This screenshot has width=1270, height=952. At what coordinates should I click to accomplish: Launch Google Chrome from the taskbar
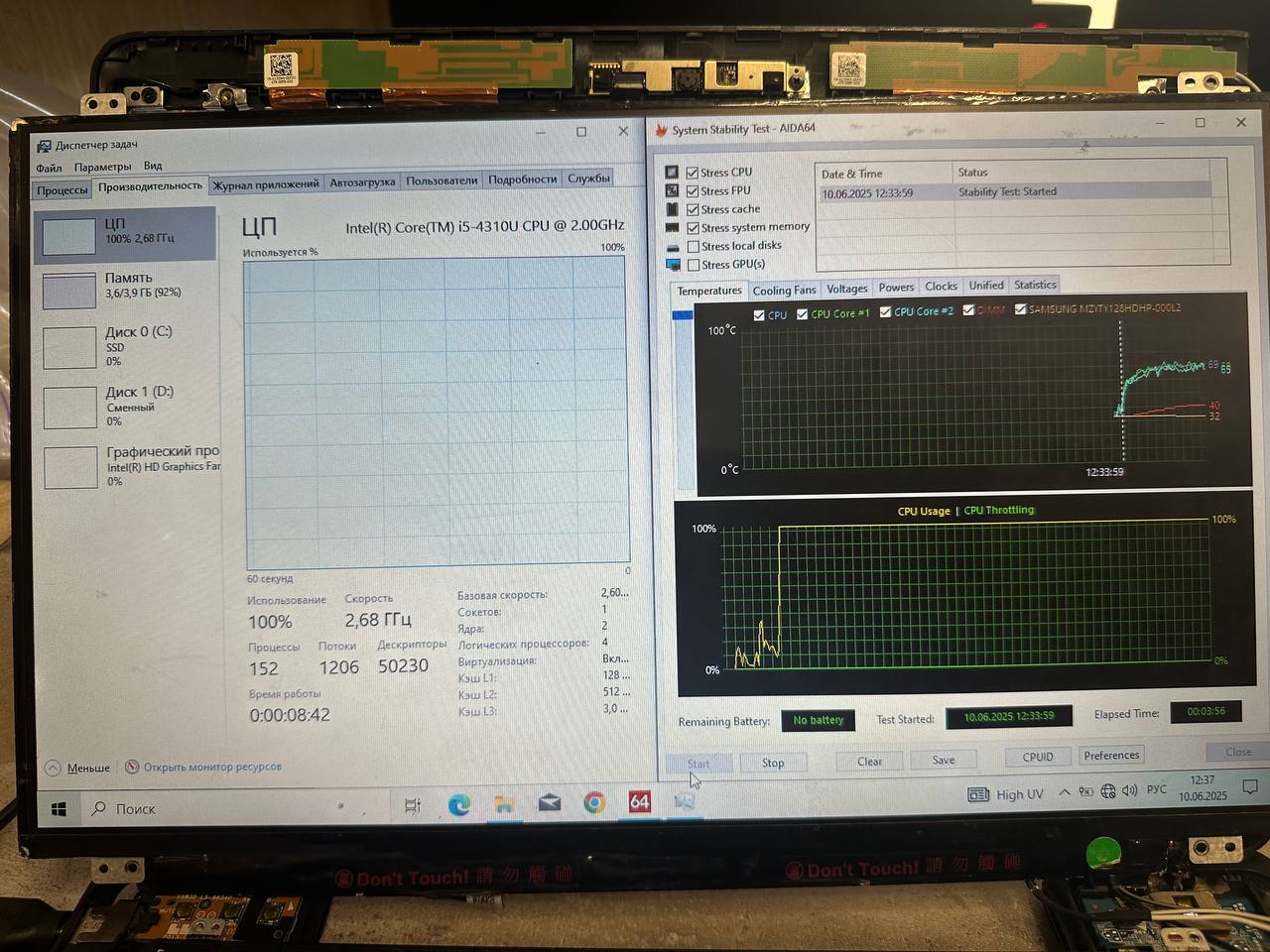594,802
